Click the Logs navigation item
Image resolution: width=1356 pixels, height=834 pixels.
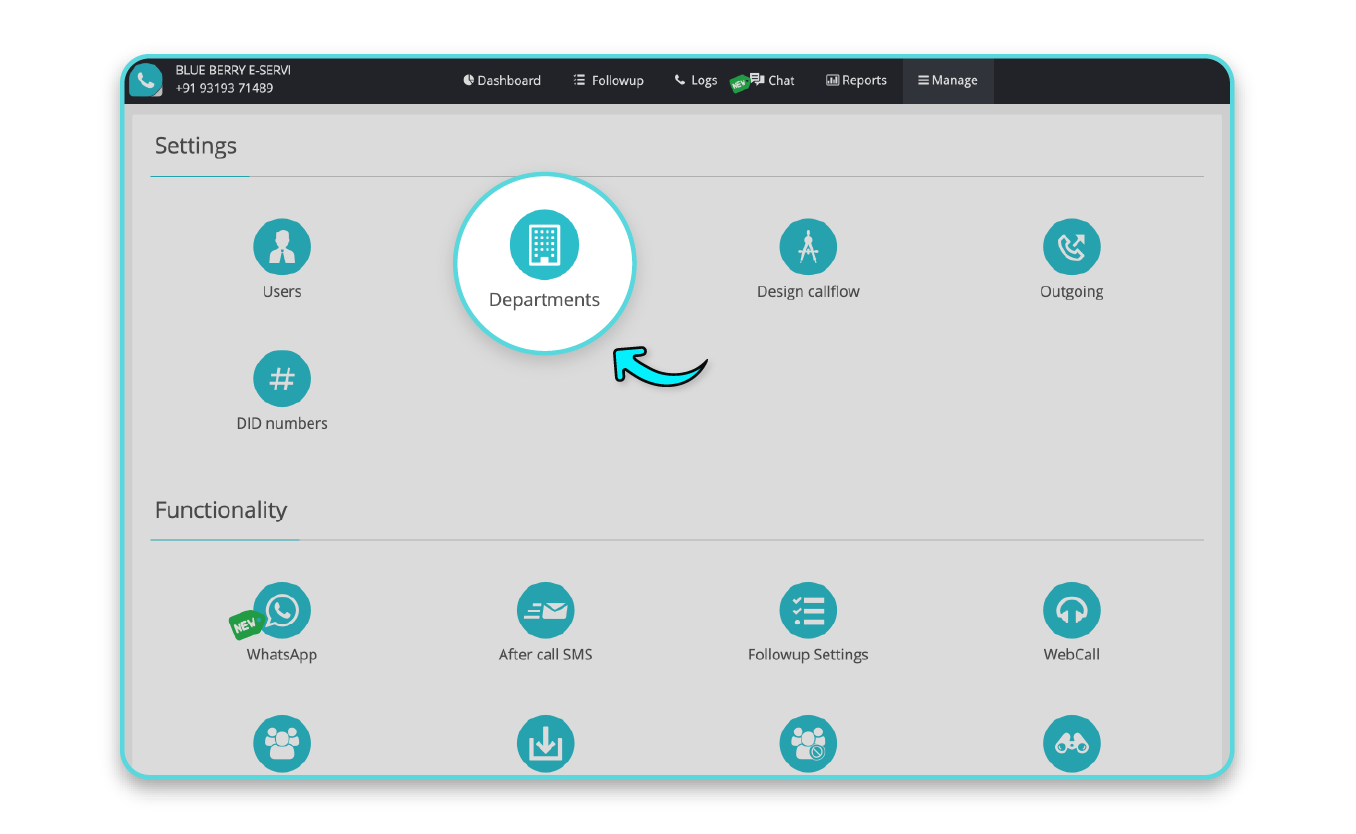[696, 80]
